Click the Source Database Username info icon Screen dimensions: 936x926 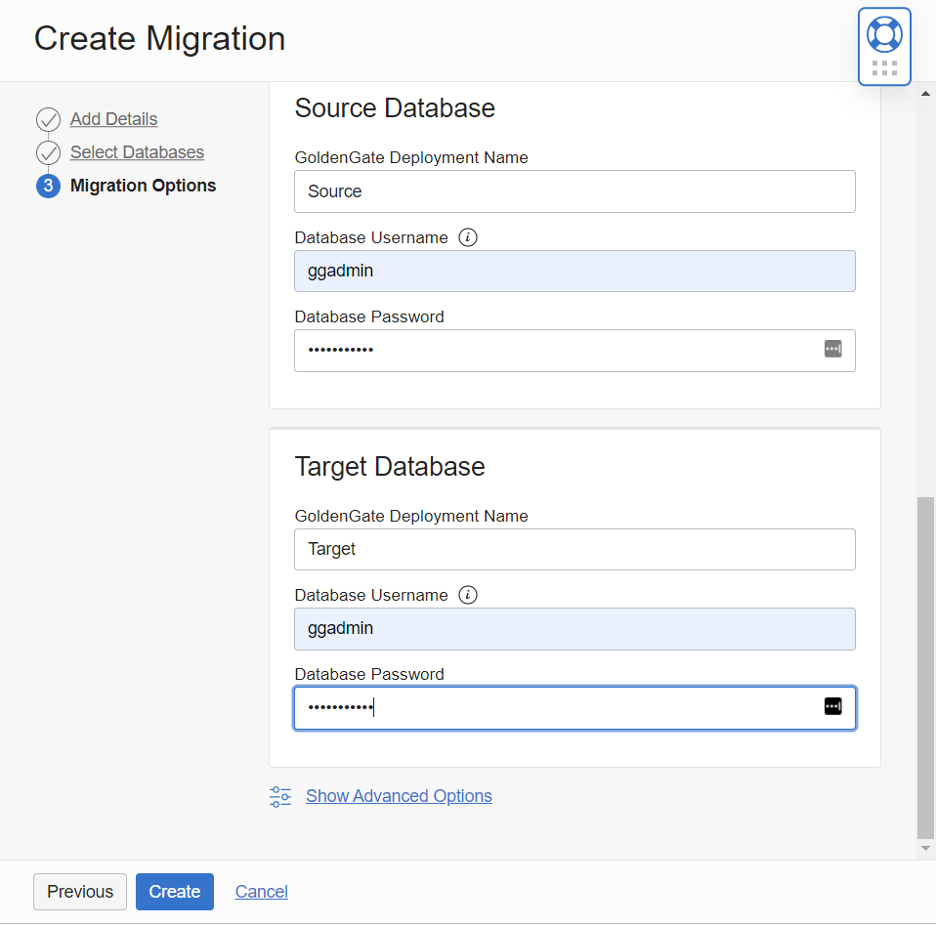467,238
